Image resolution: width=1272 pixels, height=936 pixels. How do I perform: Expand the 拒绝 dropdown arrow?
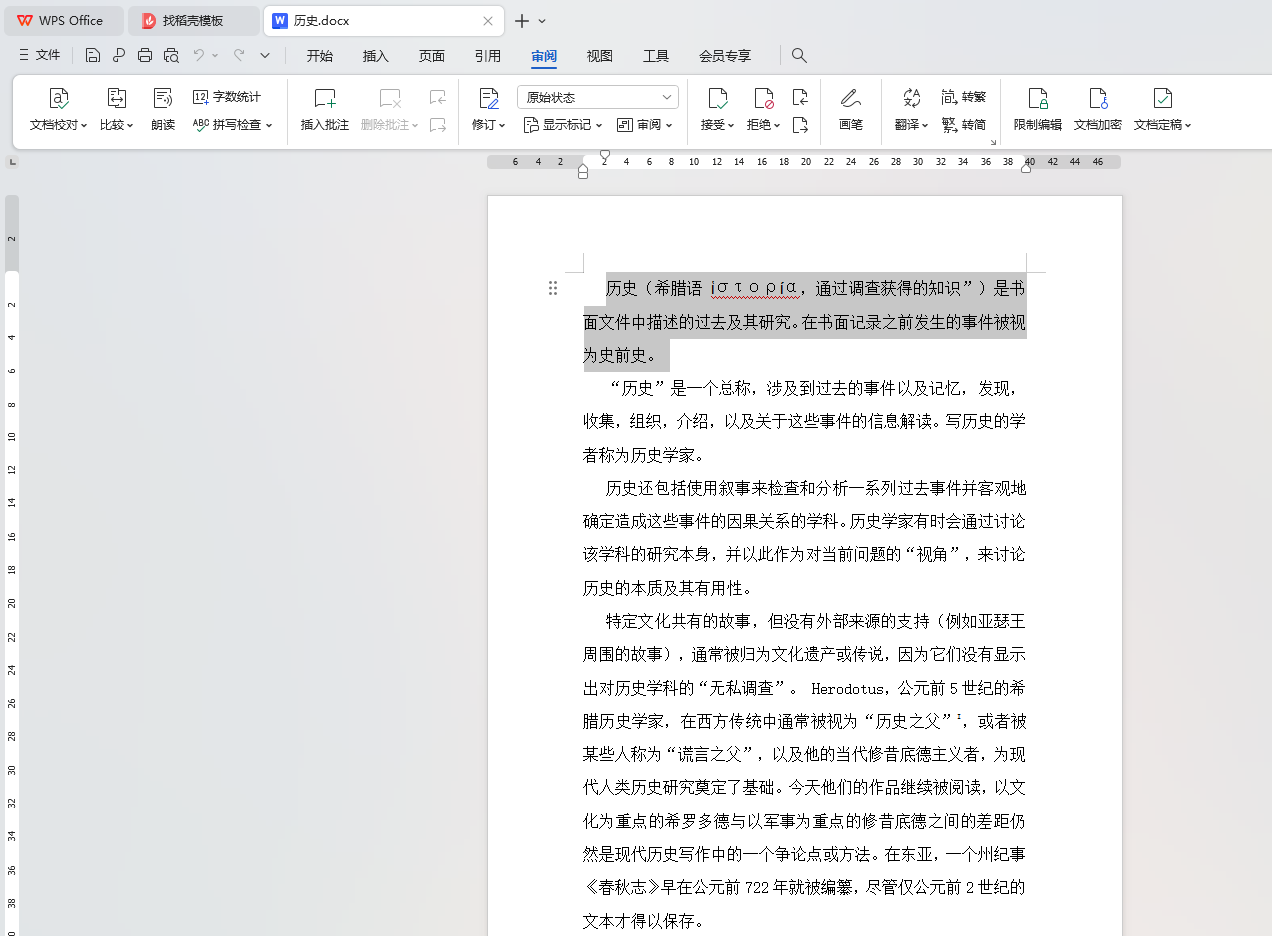click(x=777, y=126)
